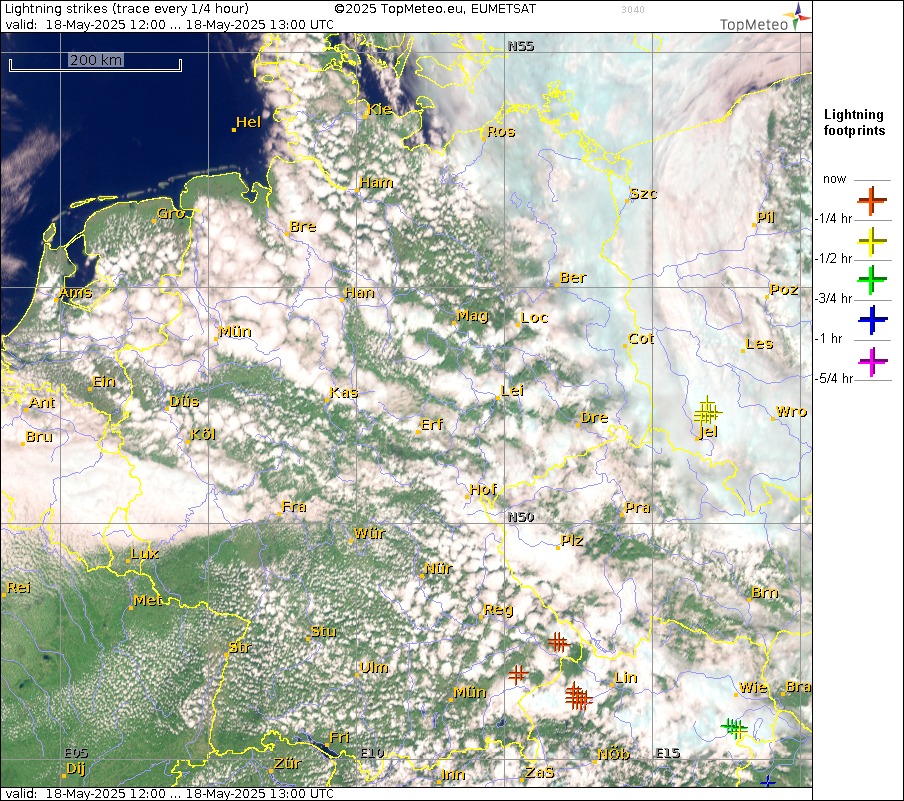Click the 'Bre' city label
This screenshot has height=801, width=904.
[x=303, y=227]
